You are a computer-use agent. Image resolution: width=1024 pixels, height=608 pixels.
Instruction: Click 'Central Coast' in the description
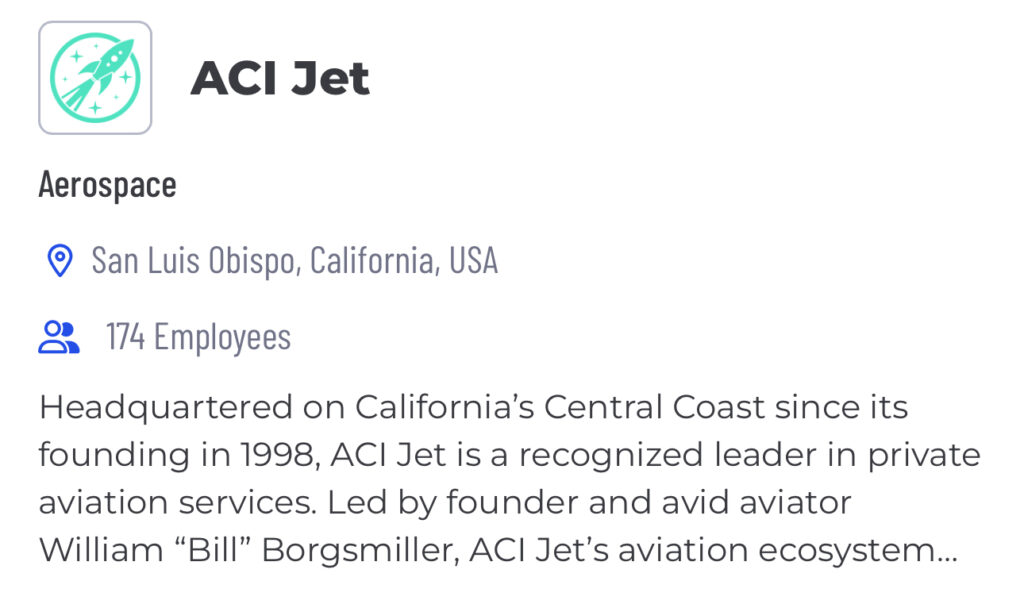point(654,408)
